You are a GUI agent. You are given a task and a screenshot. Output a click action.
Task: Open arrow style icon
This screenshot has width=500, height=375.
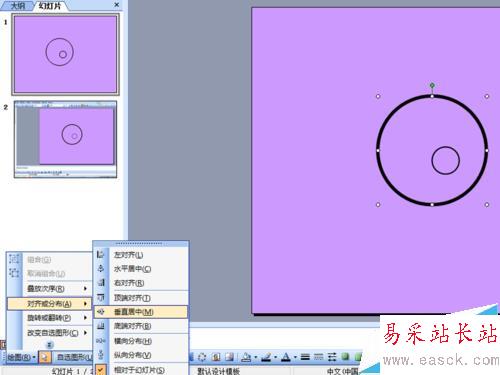(332, 357)
